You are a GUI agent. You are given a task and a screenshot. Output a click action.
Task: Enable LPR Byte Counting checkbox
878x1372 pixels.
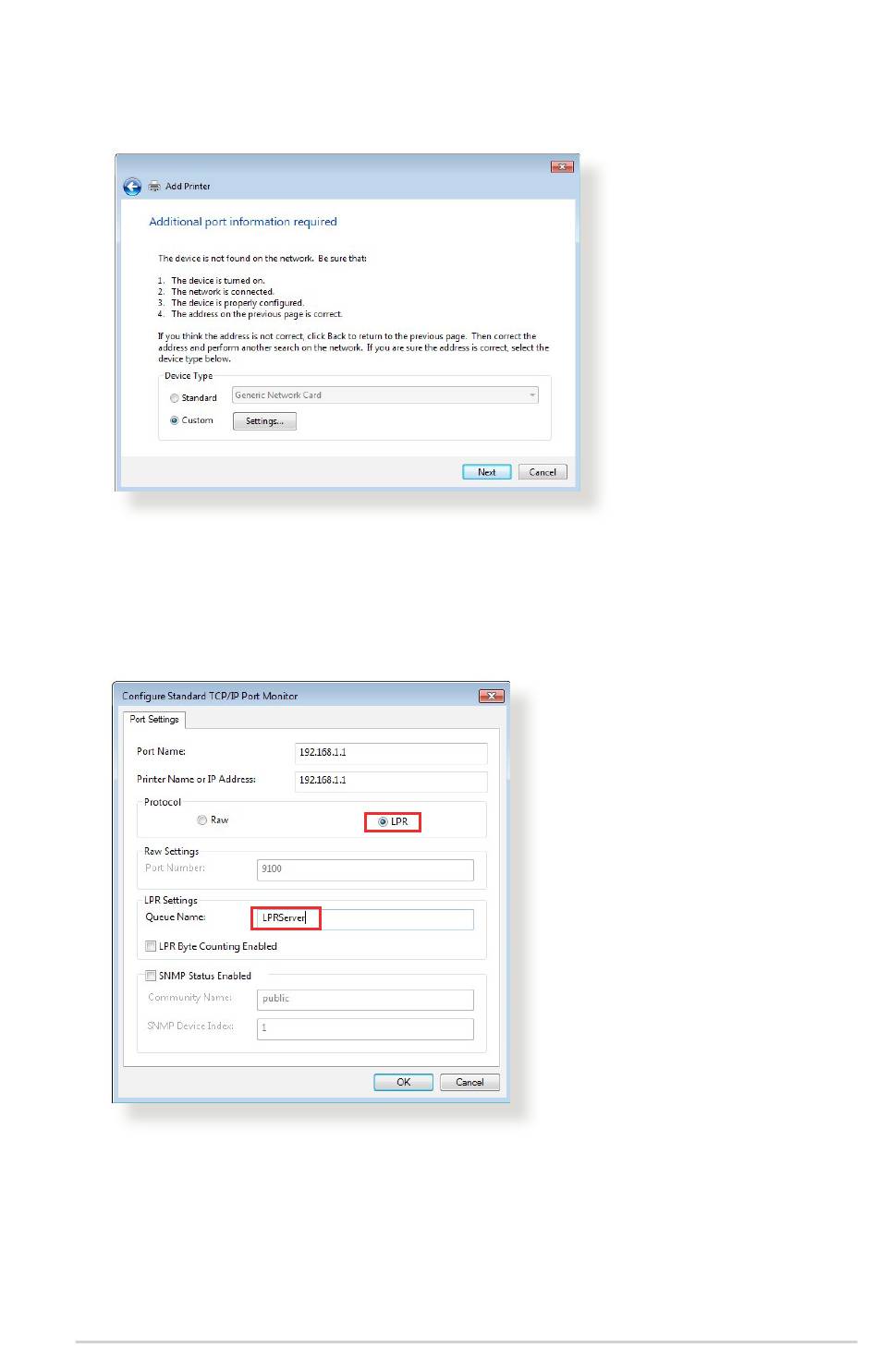(151, 946)
